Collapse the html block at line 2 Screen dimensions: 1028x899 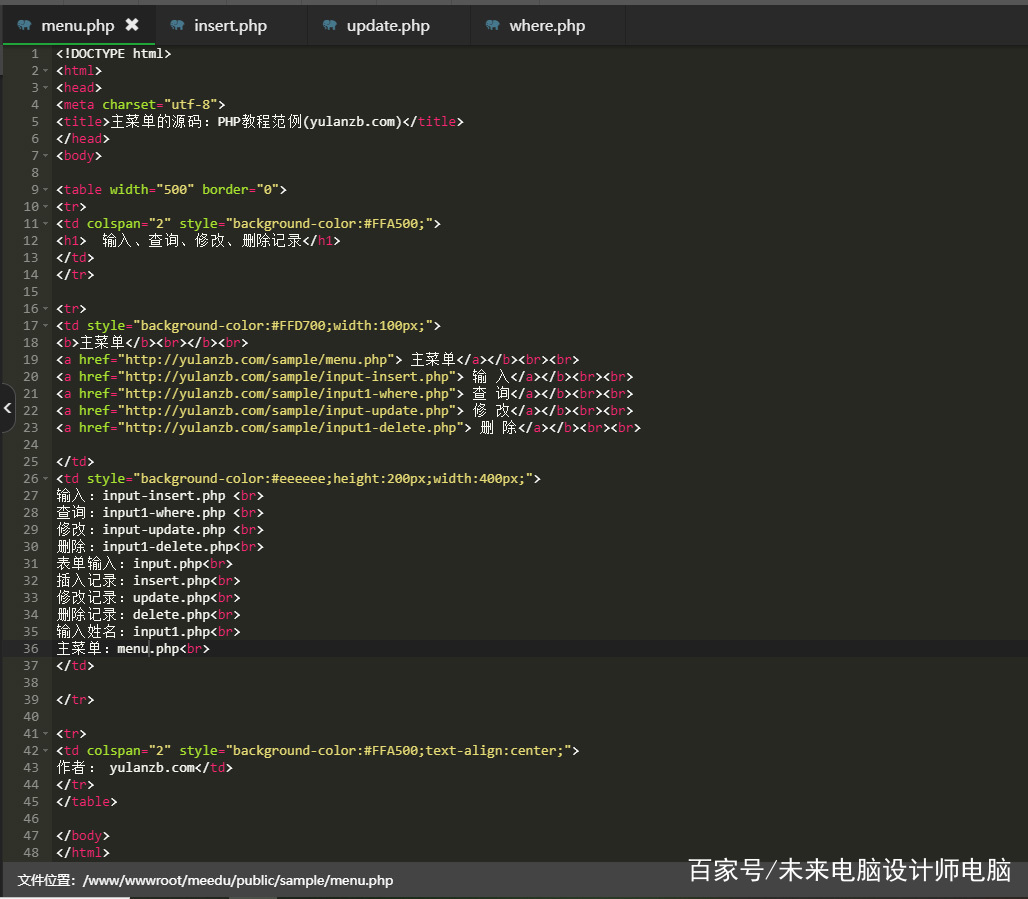(45, 71)
